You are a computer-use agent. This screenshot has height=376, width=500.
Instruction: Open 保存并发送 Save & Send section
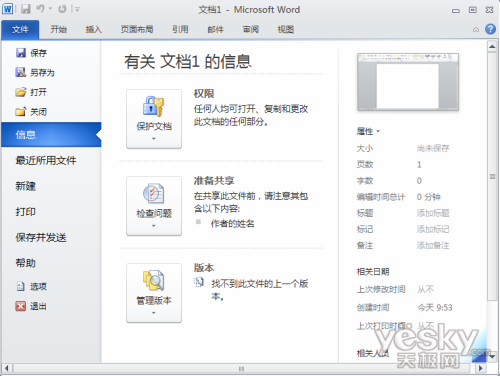(41, 237)
